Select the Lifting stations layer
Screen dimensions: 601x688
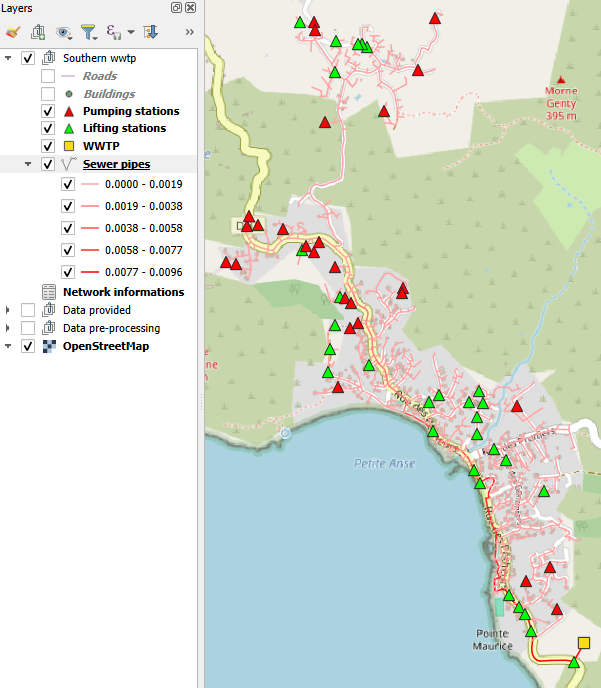(x=124, y=129)
